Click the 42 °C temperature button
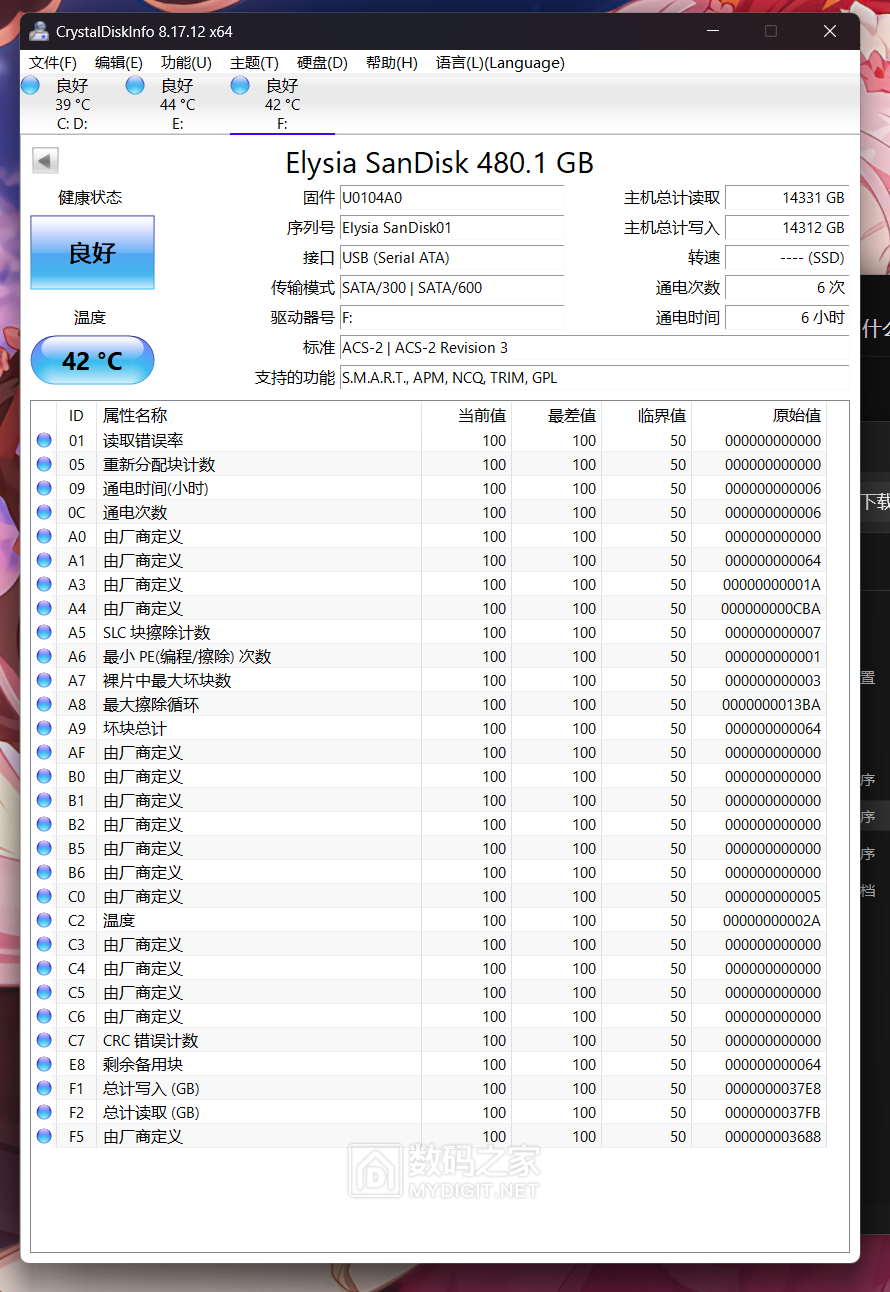The height and width of the screenshot is (1292, 890). click(x=92, y=360)
